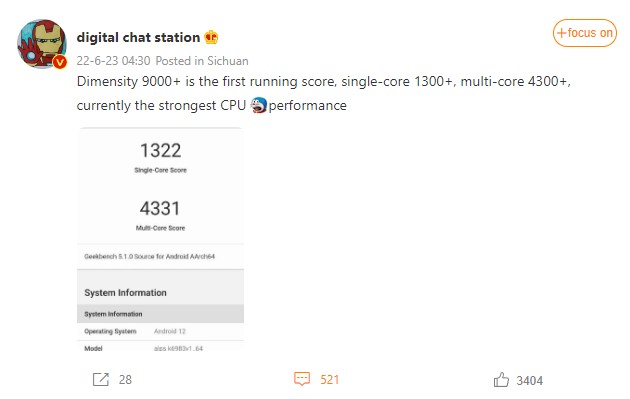The image size is (630, 399).
Task: Click System Information heading in image
Action: 125,293
